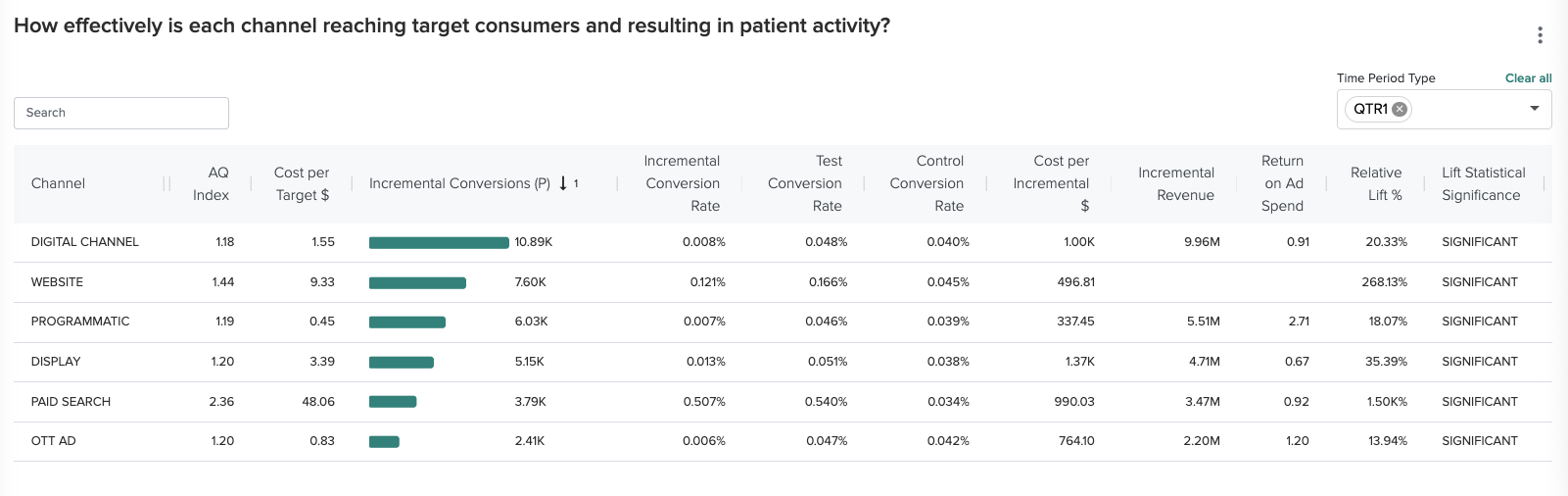Sort by Cost per Target $ column
The image size is (1568, 496).
[302, 183]
